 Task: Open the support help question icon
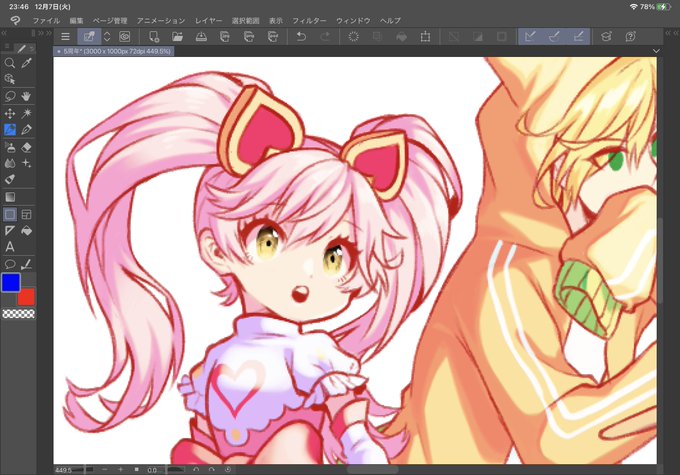point(631,37)
